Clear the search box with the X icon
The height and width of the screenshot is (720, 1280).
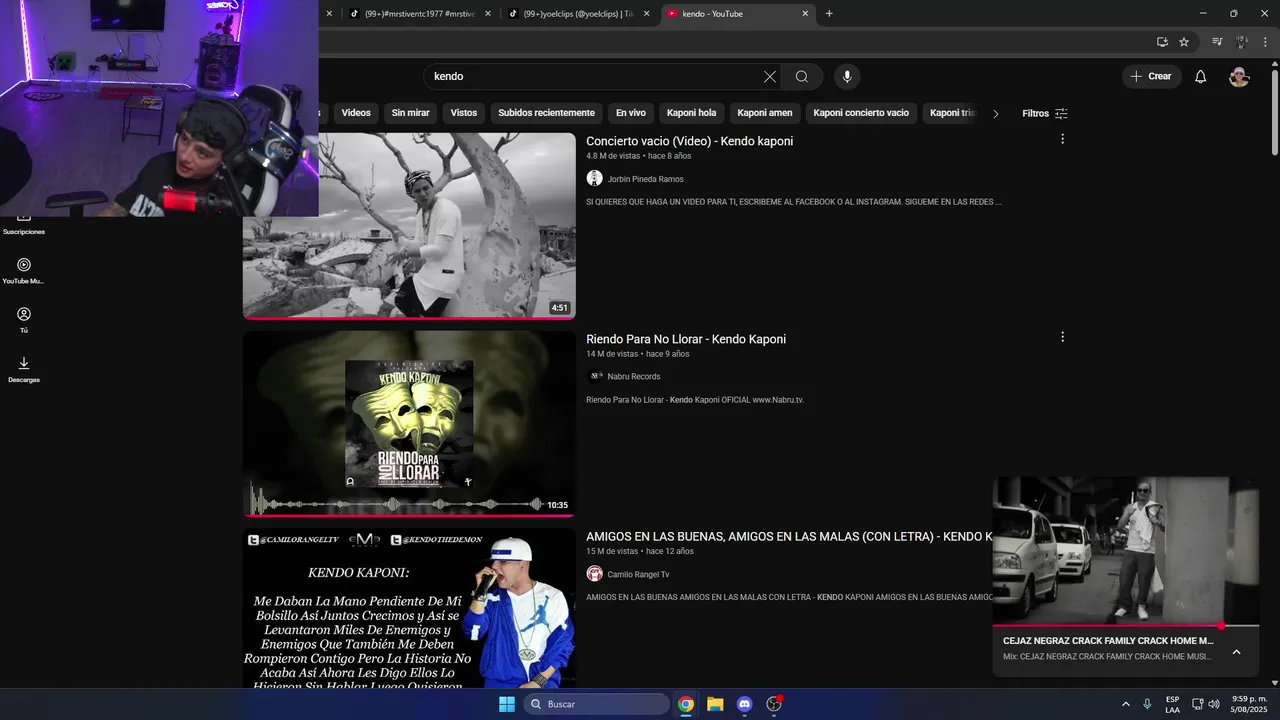pos(770,77)
